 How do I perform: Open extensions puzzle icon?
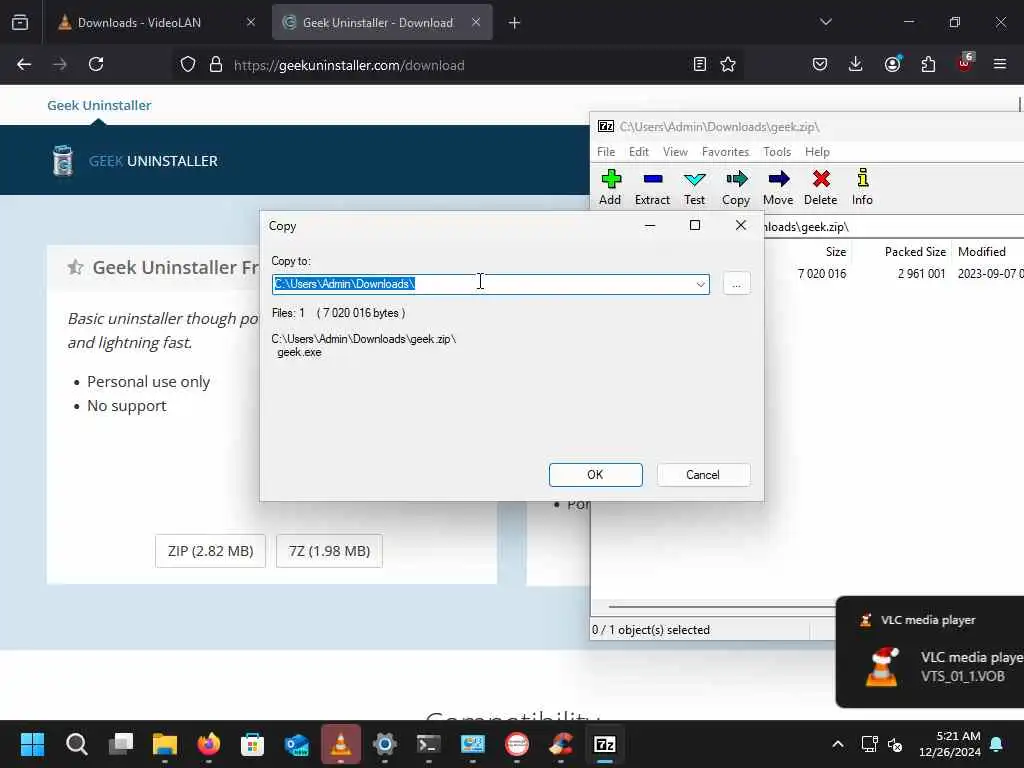928,64
